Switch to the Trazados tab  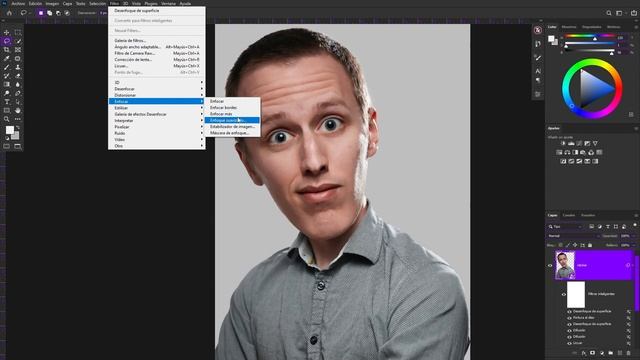point(588,215)
